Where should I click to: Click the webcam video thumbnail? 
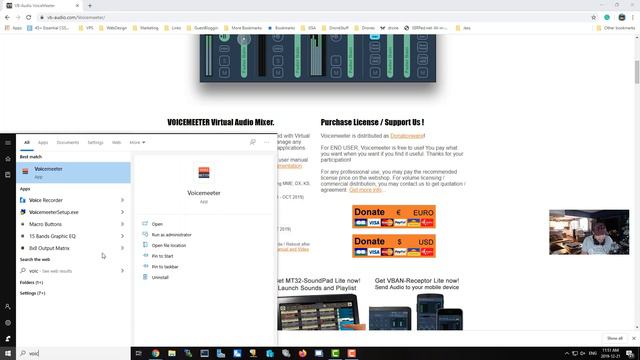coord(589,232)
